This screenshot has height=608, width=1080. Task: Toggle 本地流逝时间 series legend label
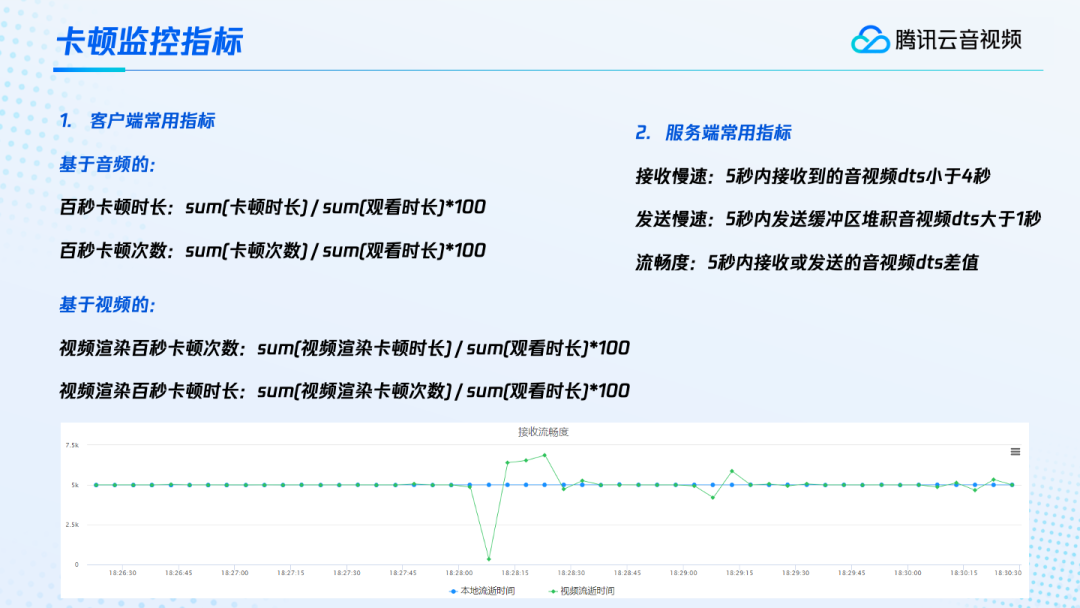pyautogui.click(x=487, y=591)
